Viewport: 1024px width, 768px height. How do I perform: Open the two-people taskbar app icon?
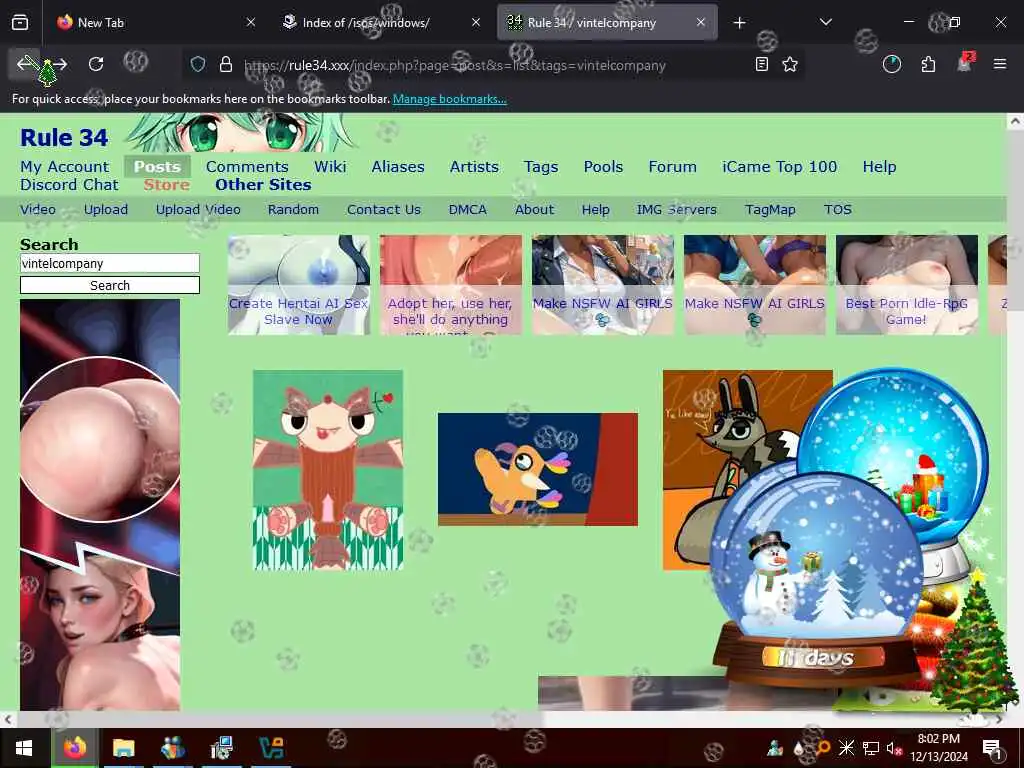[x=173, y=748]
